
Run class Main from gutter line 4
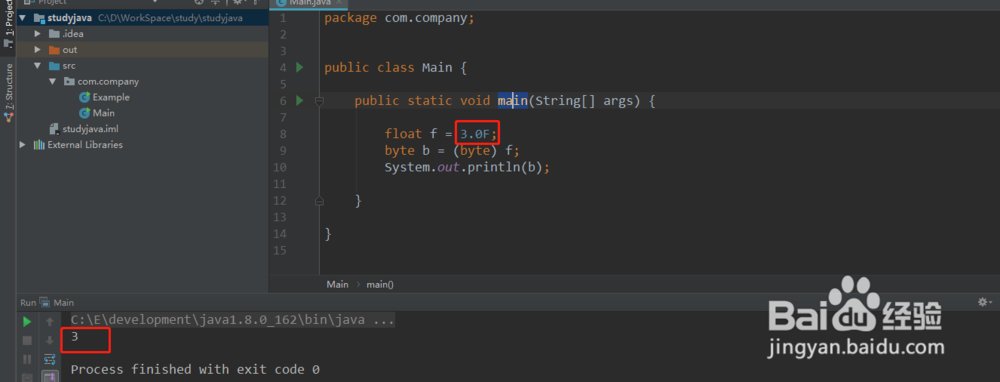point(300,68)
